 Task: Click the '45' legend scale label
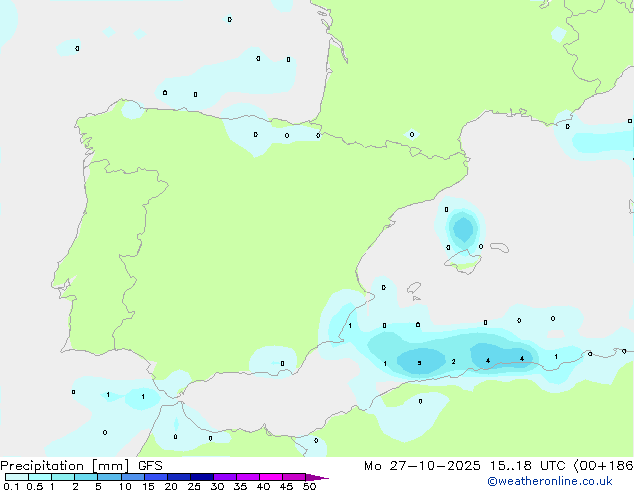[x=286, y=486]
